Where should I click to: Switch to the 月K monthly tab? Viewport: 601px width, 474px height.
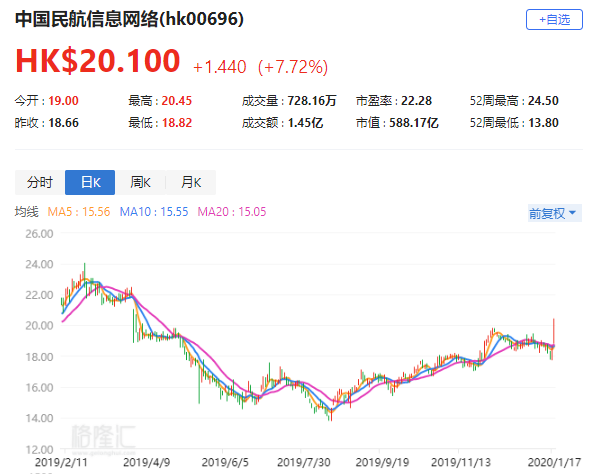pos(190,182)
